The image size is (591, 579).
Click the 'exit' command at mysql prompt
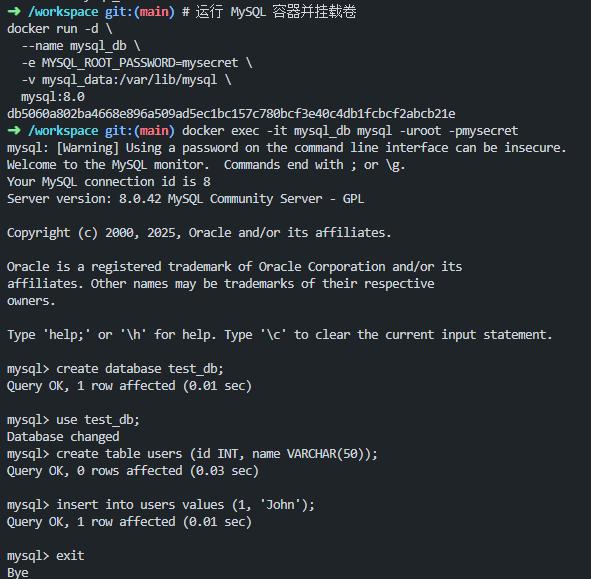point(70,556)
